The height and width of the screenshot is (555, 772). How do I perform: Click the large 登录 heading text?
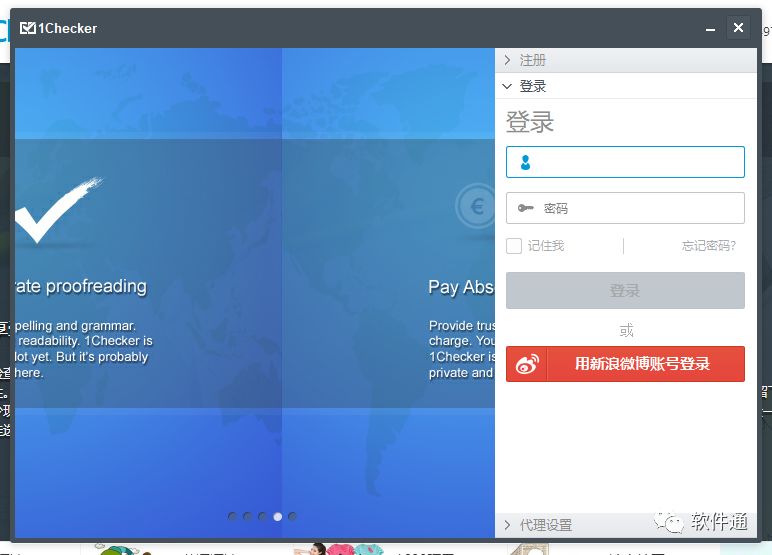tap(530, 122)
